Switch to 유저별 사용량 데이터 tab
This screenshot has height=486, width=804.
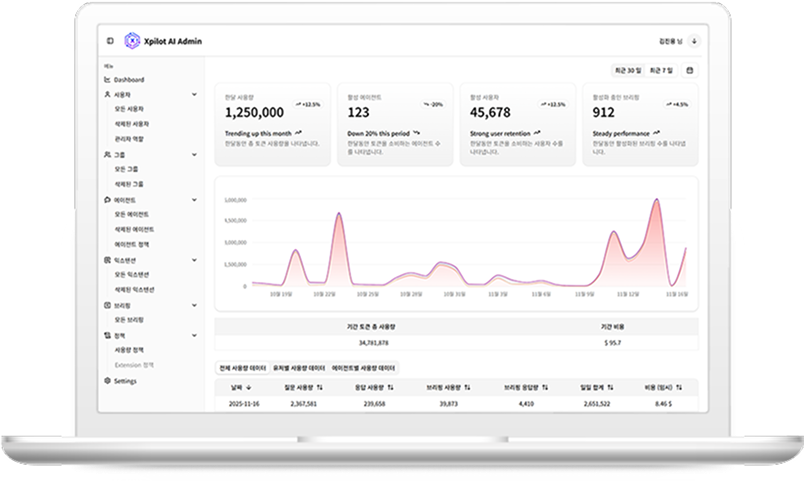pyautogui.click(x=298, y=368)
